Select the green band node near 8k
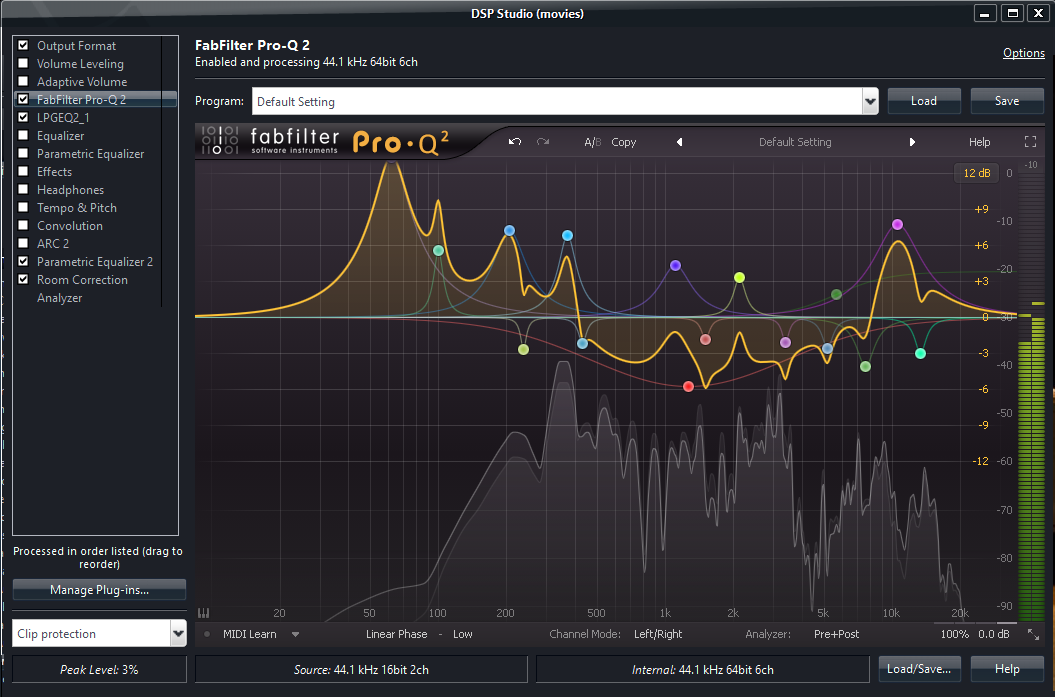 (x=866, y=367)
